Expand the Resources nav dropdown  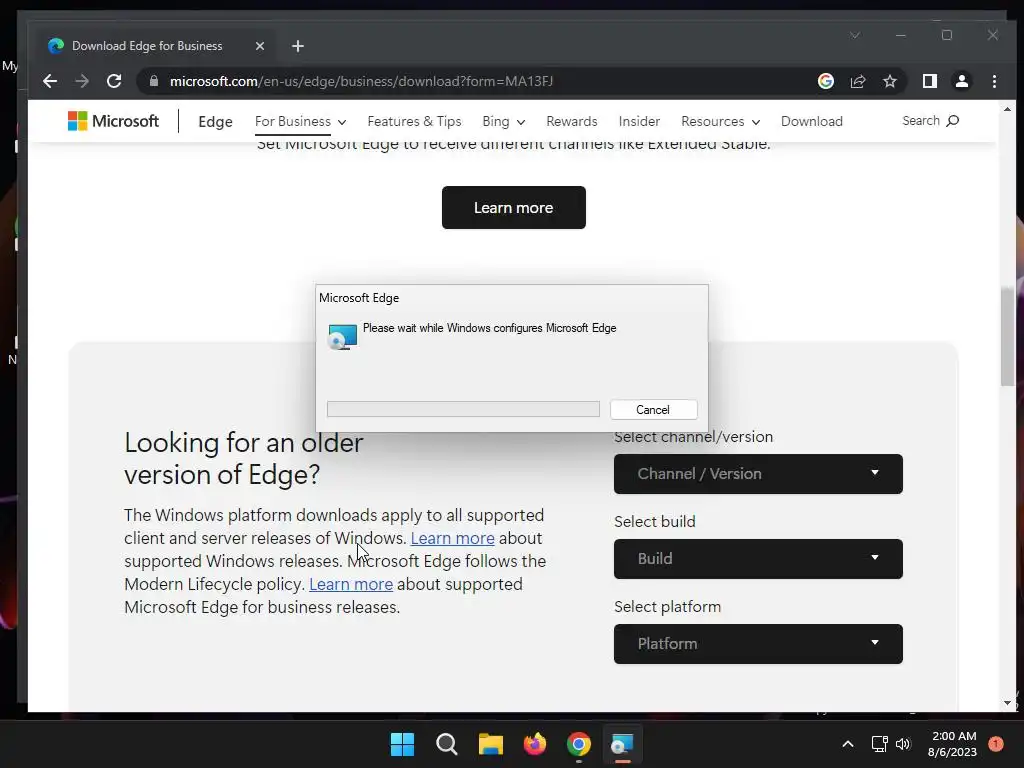720,121
